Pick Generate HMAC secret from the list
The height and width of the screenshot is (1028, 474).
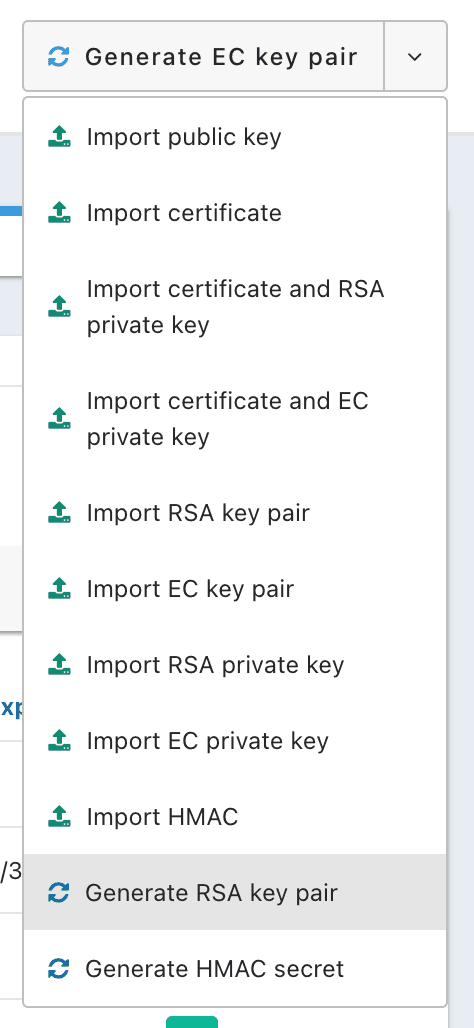(235, 968)
